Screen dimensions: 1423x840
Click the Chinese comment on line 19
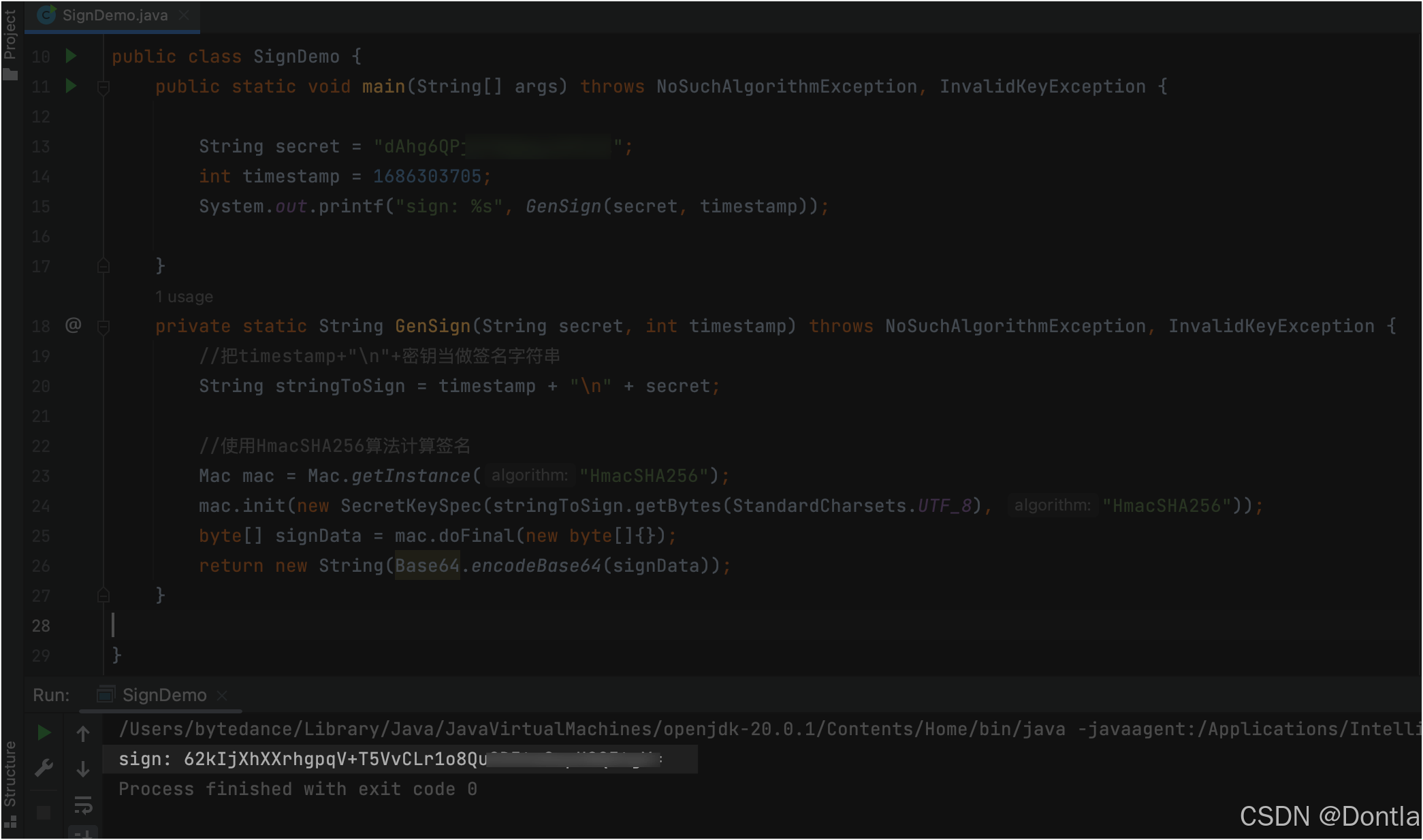point(379,356)
